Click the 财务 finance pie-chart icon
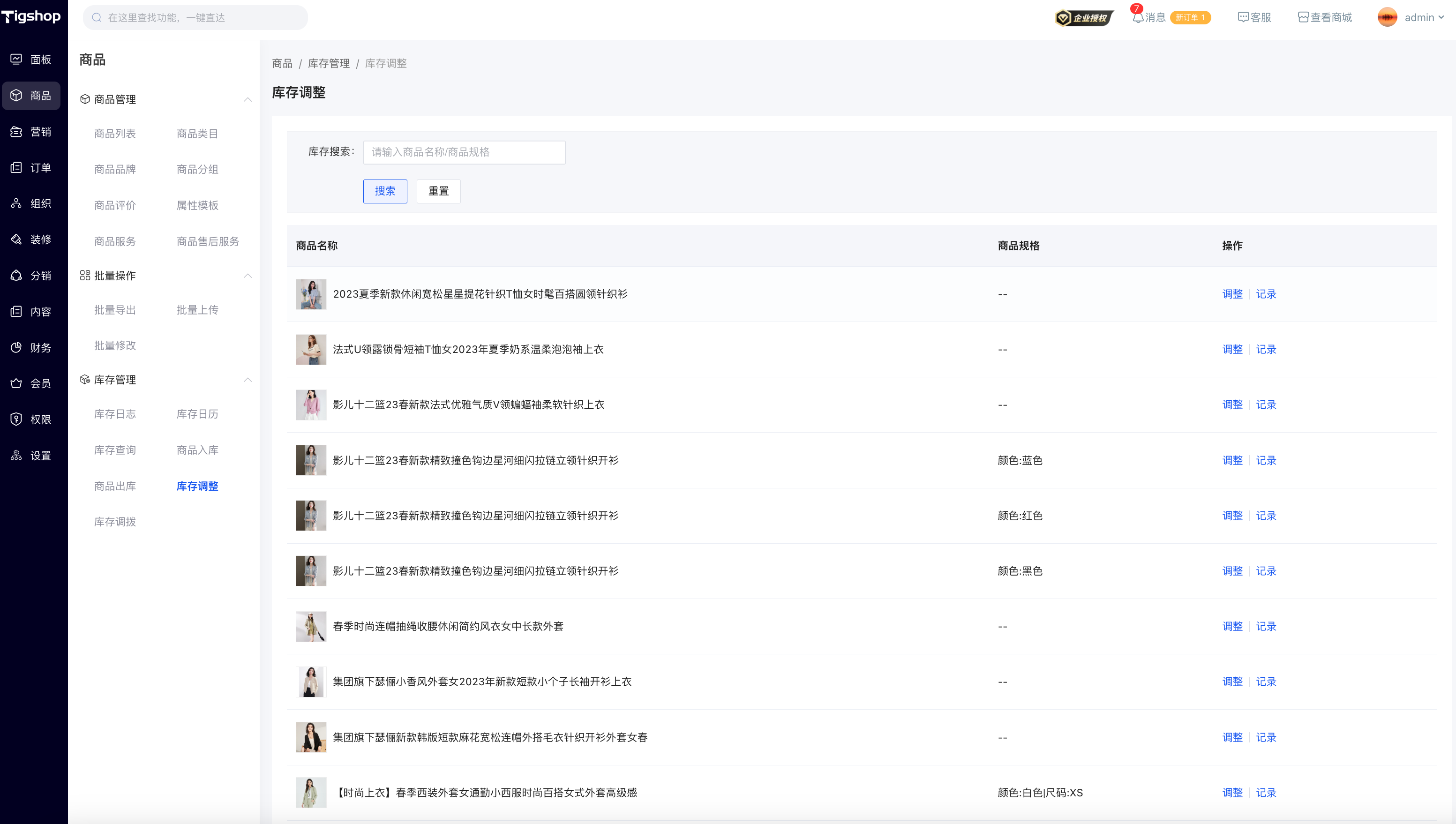The height and width of the screenshot is (824, 1456). coord(16,347)
